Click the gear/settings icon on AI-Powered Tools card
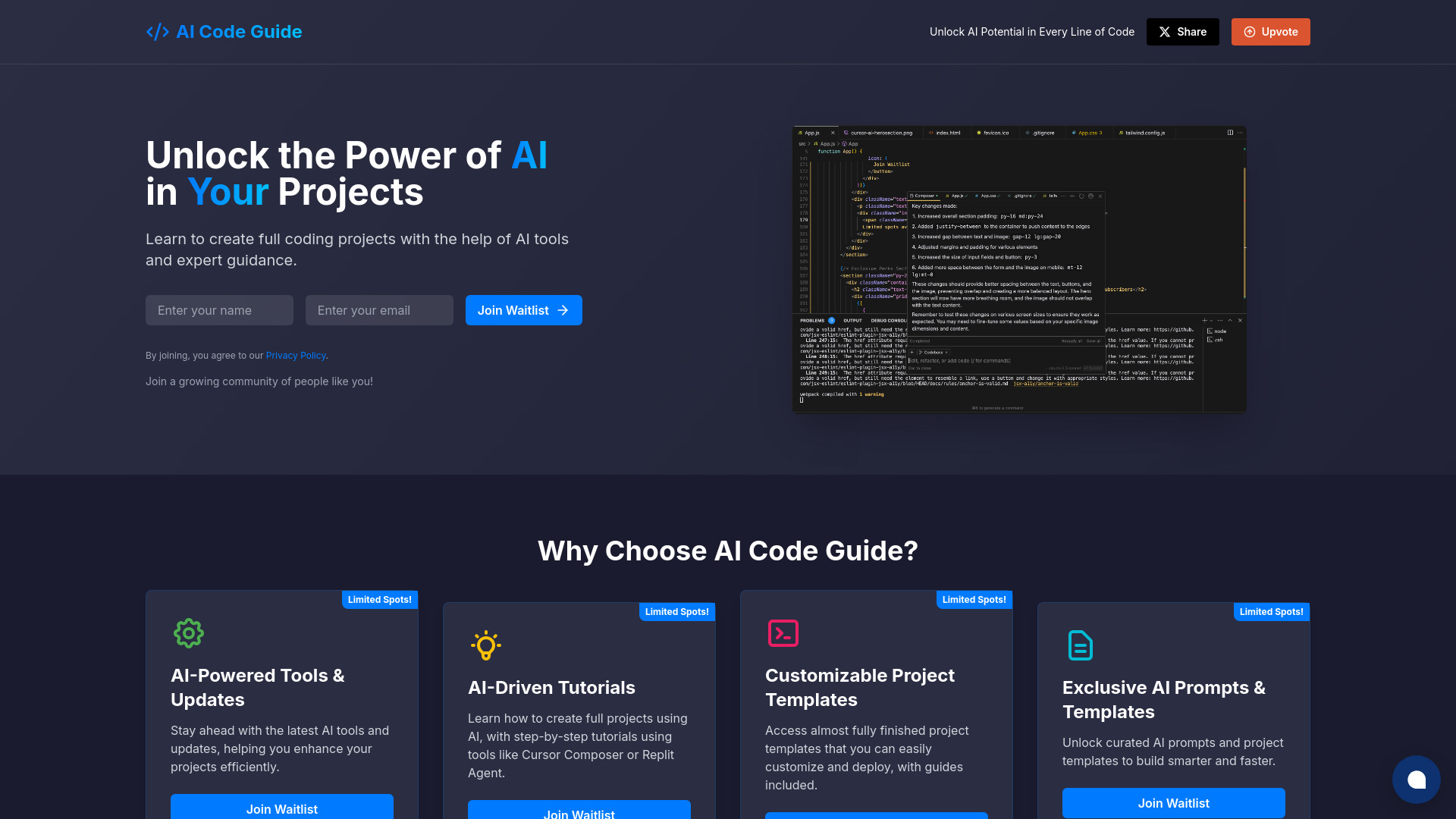1456x819 pixels. [x=188, y=632]
